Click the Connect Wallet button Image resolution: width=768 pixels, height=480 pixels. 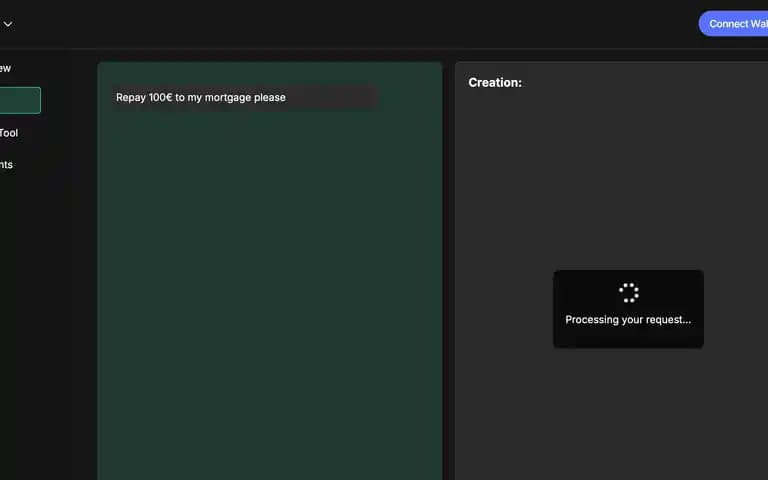pyautogui.click(x=733, y=24)
